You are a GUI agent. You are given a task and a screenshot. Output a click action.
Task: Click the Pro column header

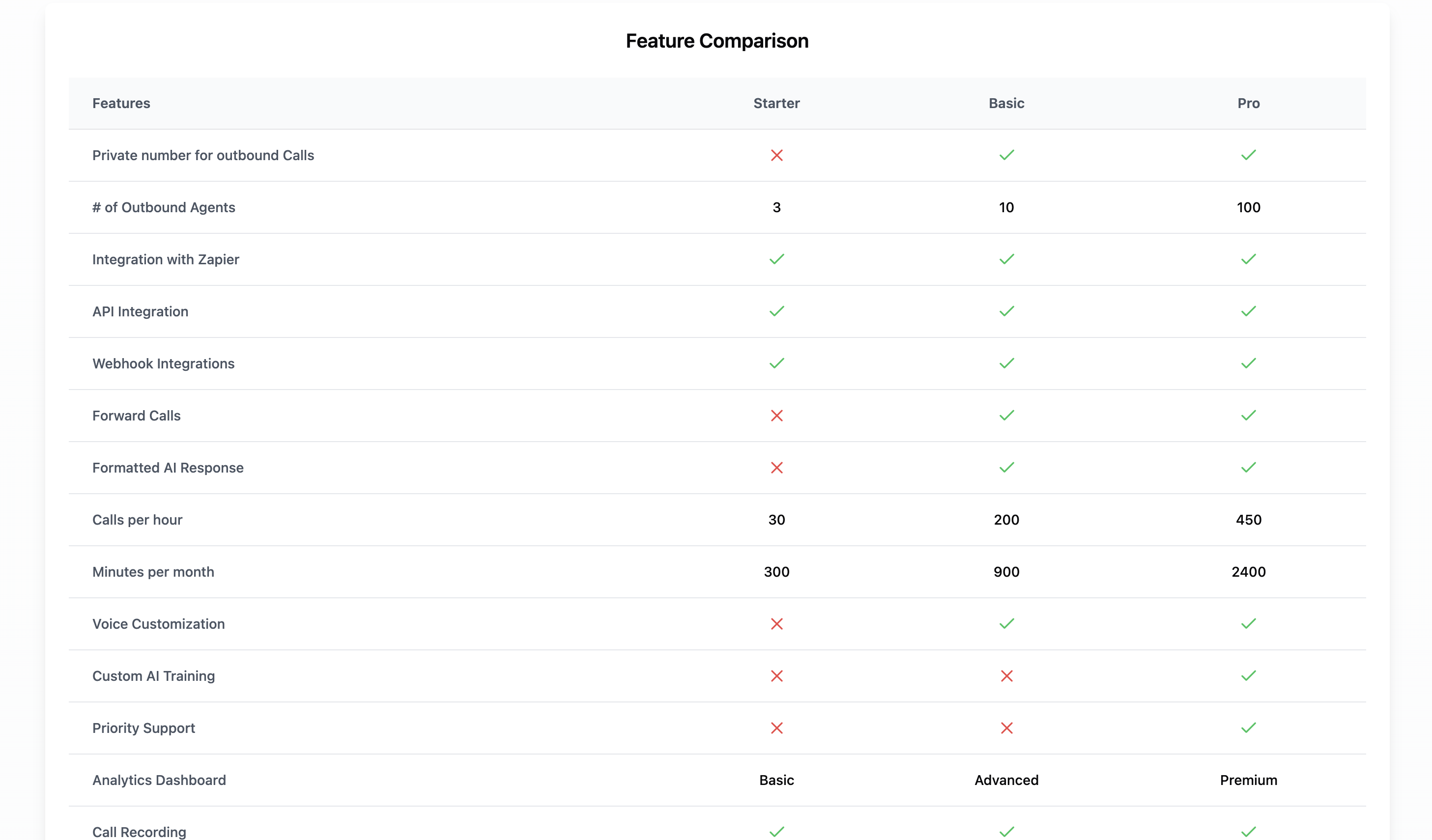click(x=1248, y=103)
